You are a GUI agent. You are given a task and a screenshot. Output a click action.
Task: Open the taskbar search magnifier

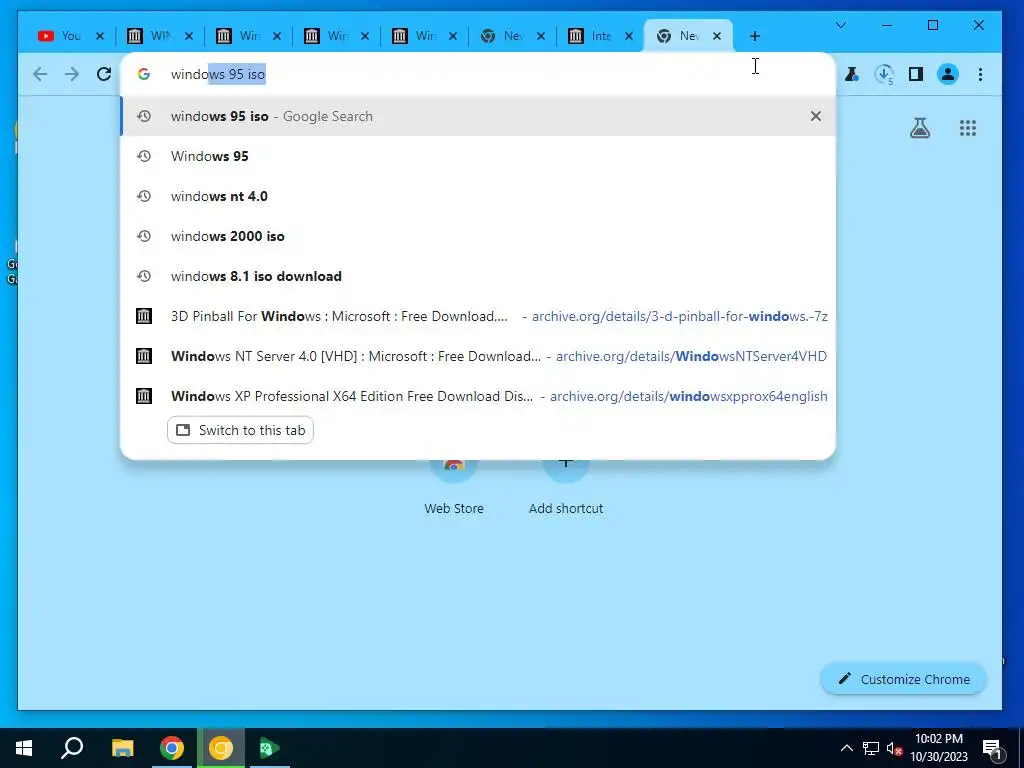coord(72,748)
